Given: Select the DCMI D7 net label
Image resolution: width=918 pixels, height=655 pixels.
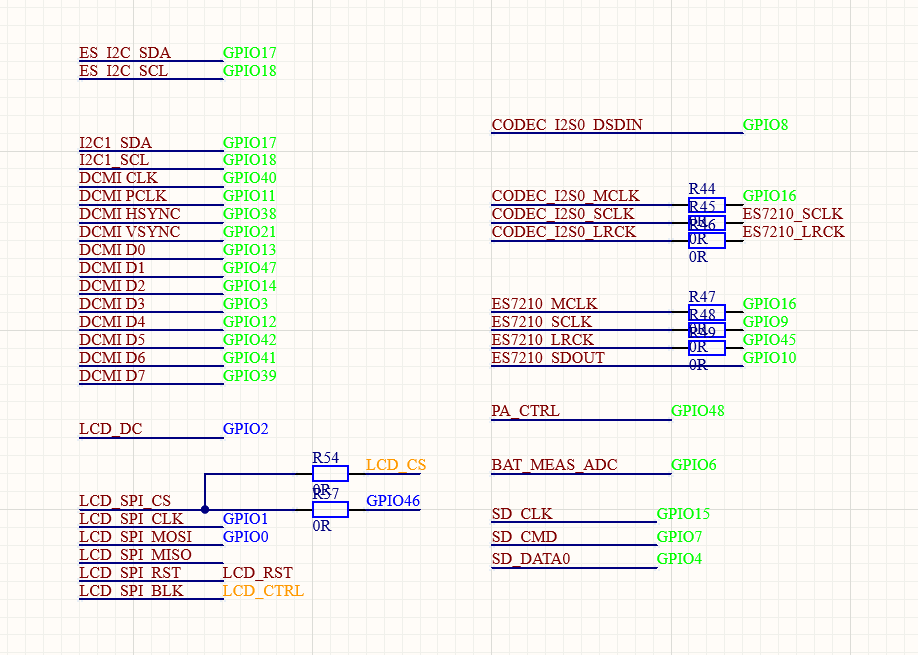Looking at the screenshot, I should 112,376.
